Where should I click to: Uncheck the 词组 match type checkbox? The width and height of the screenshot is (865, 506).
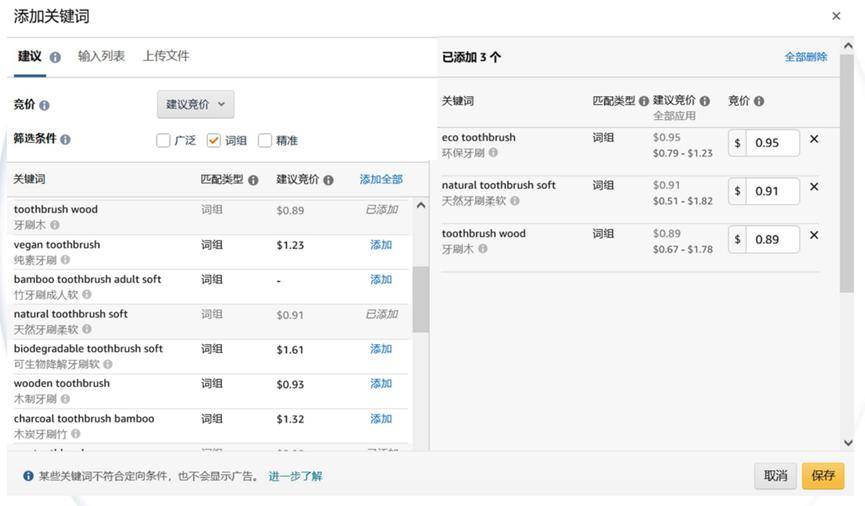tap(213, 141)
